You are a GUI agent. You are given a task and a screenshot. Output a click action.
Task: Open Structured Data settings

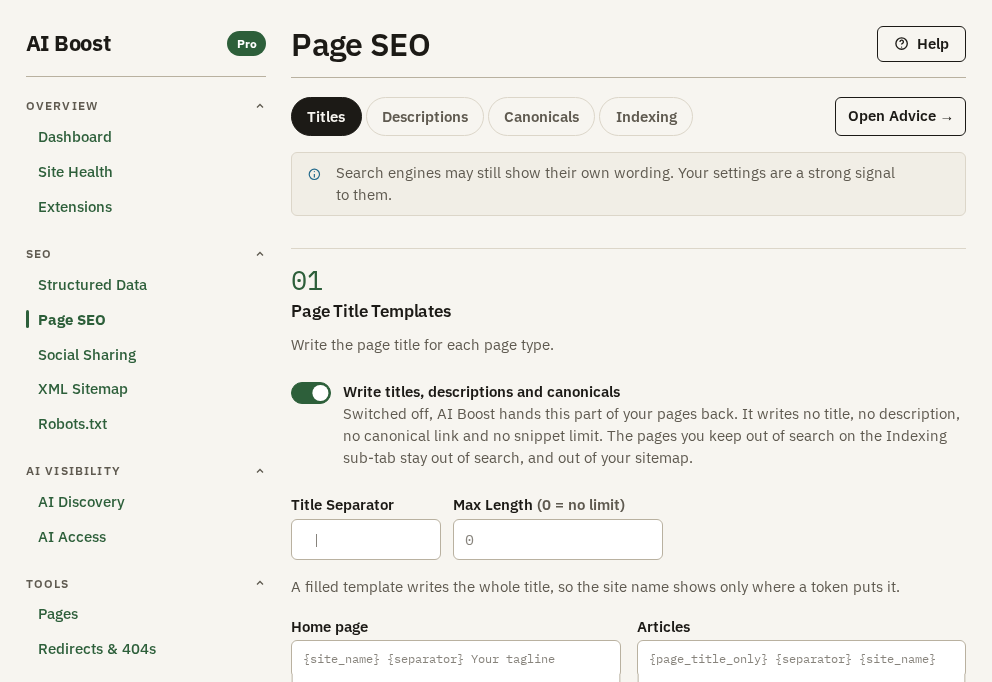(x=92, y=285)
